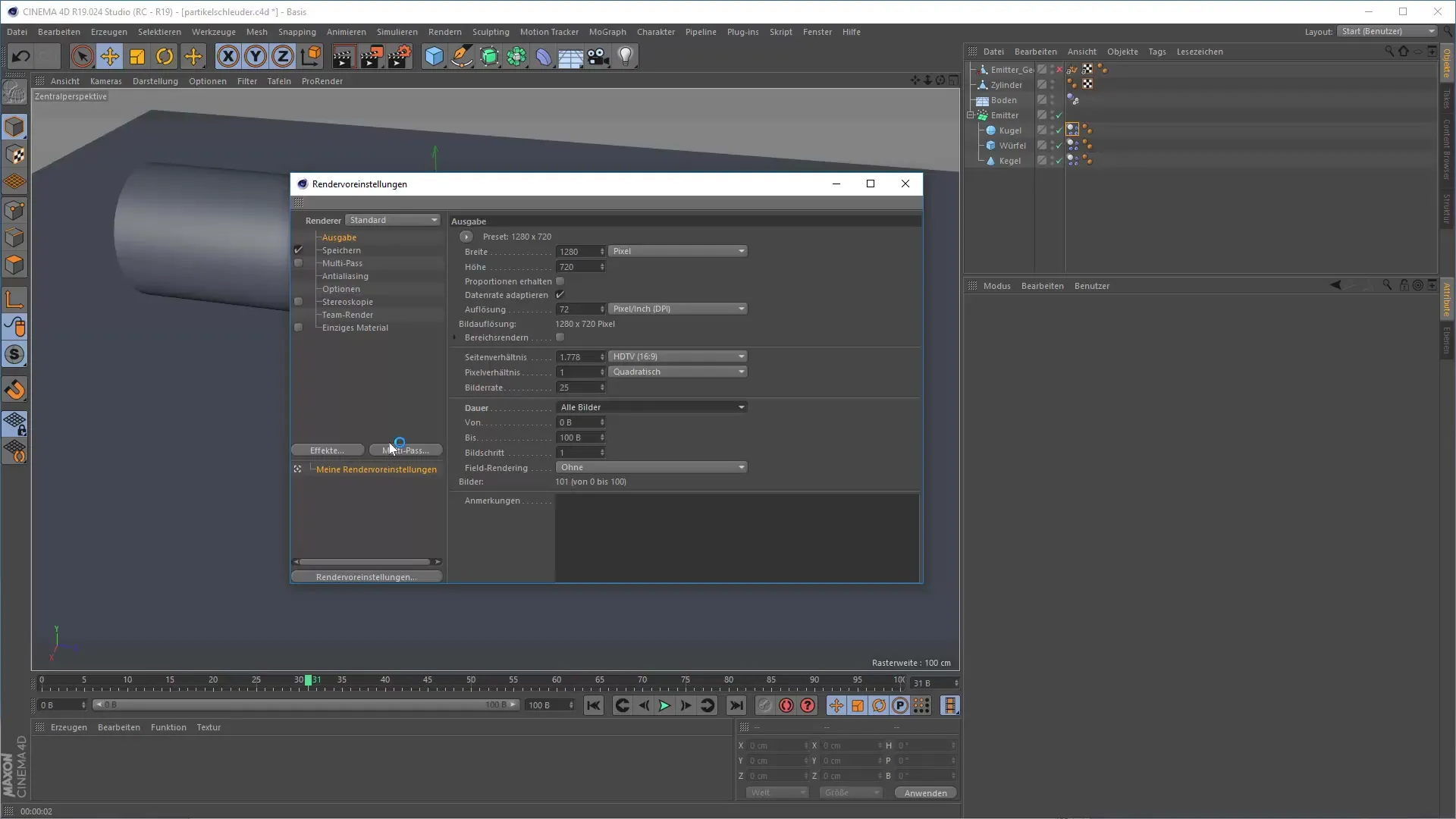Toggle Z axis lock
The height and width of the screenshot is (819, 1456).
pyautogui.click(x=283, y=56)
